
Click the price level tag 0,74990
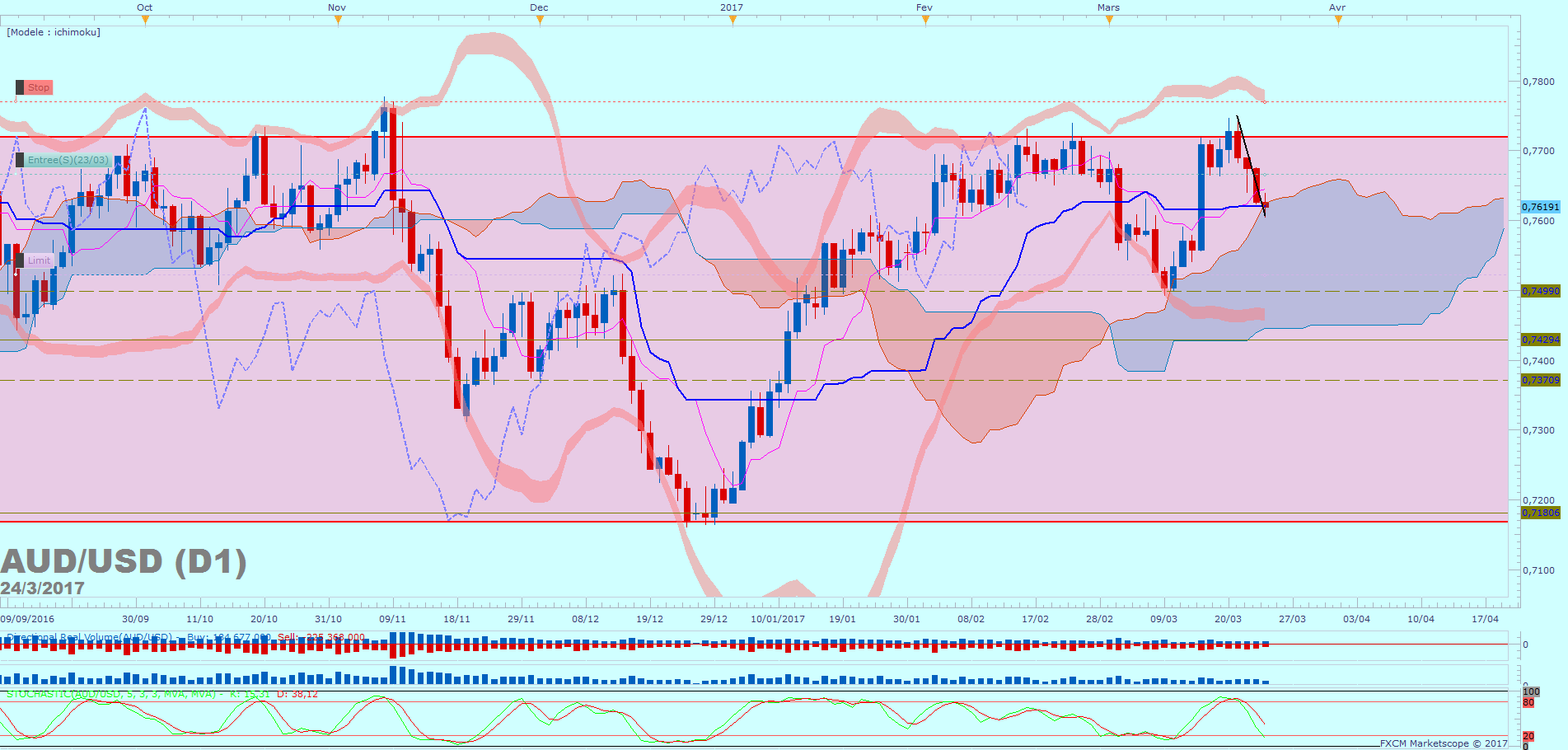point(1540,291)
